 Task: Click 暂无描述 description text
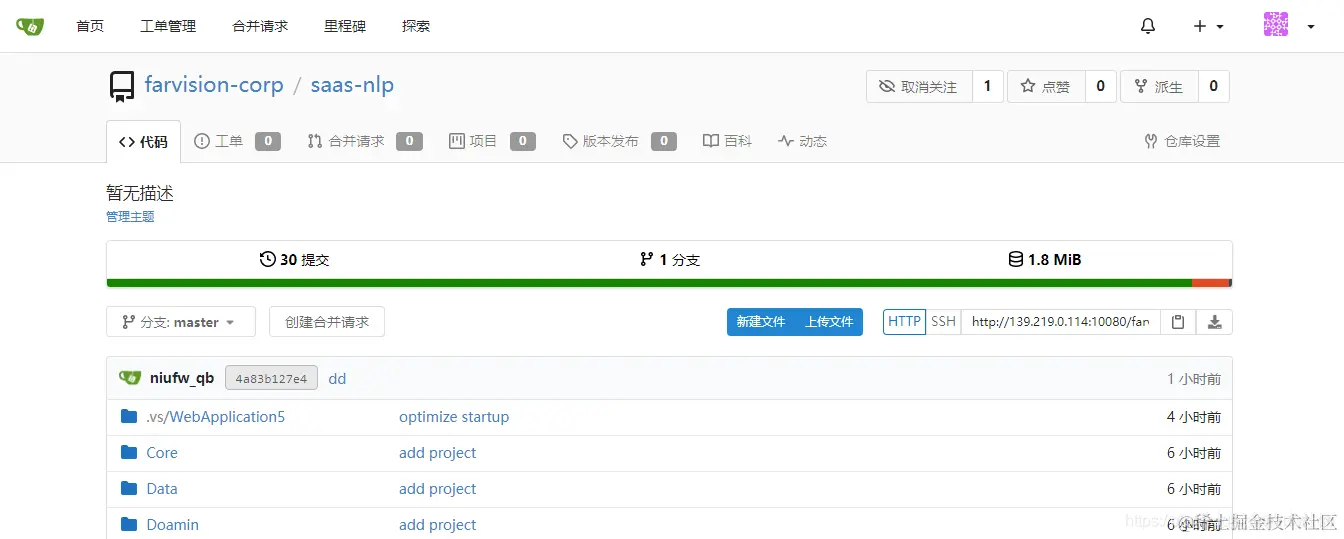coord(140,193)
